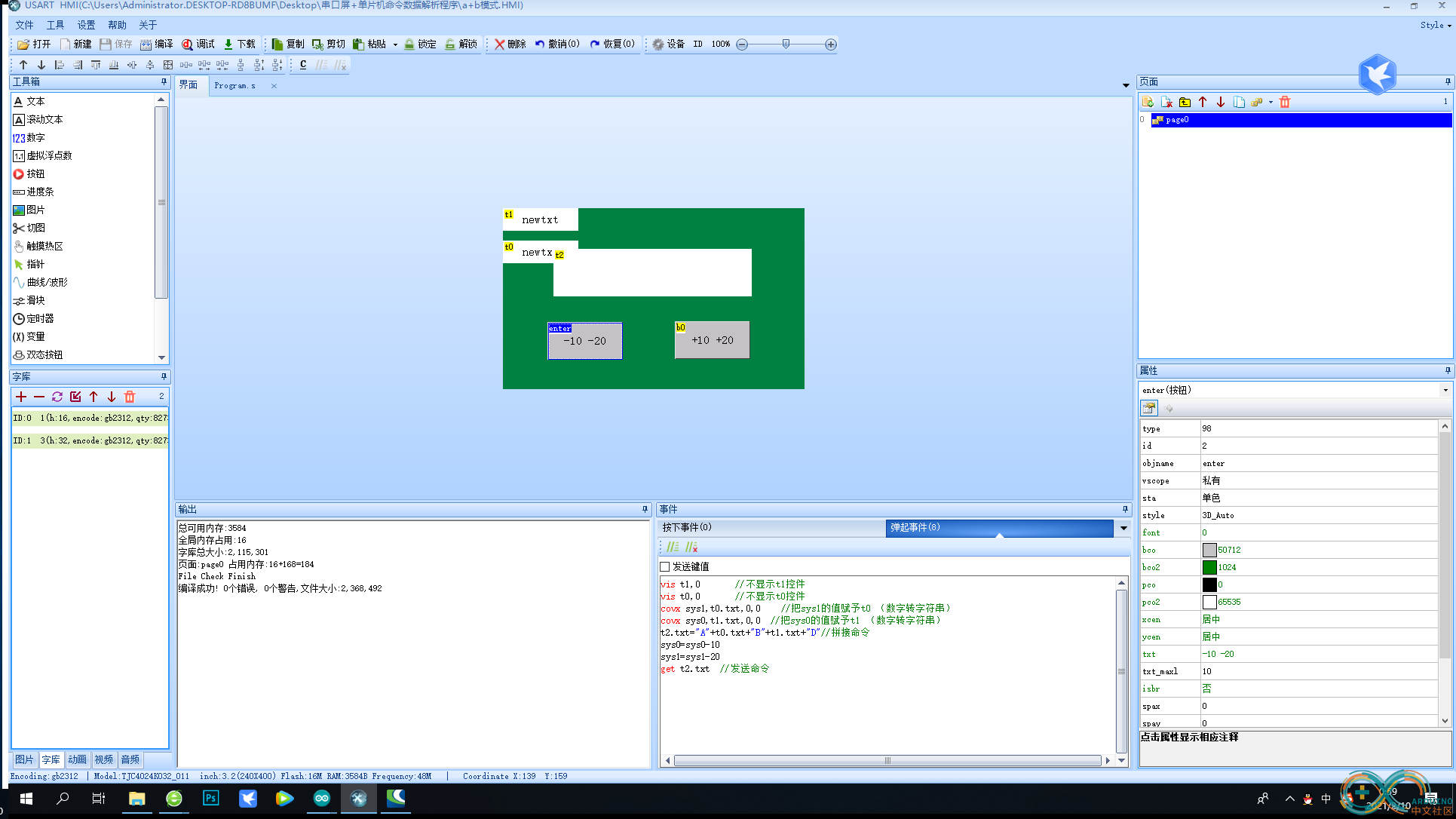Open the 文件 menu
Image resolution: width=1456 pixels, height=819 pixels.
pyautogui.click(x=24, y=25)
